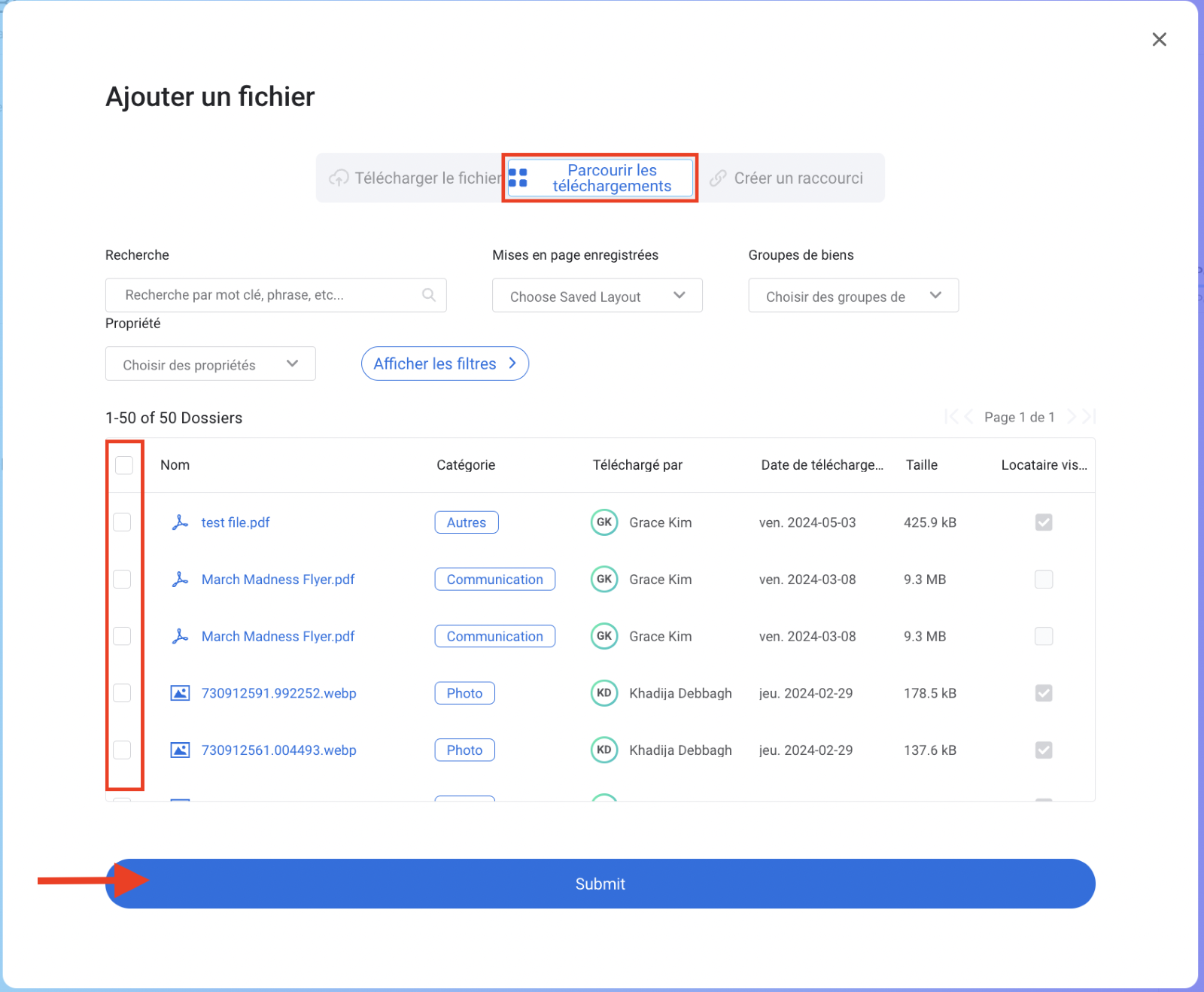1204x992 pixels.
Task: Switch to Créer un raccourci tab
Action: 787,178
